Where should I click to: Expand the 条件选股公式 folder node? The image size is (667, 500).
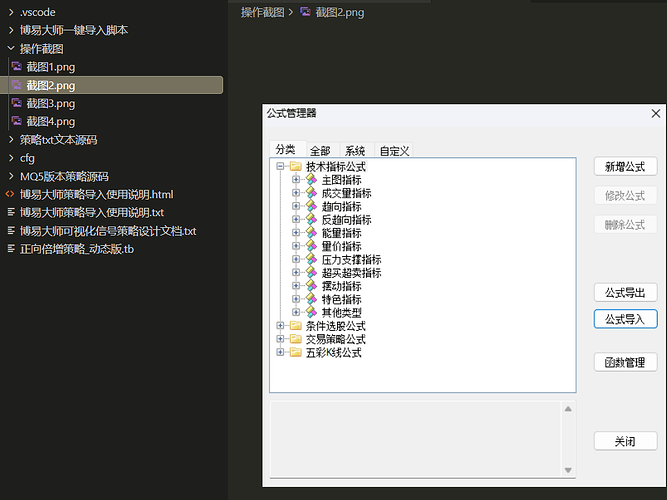pos(280,326)
